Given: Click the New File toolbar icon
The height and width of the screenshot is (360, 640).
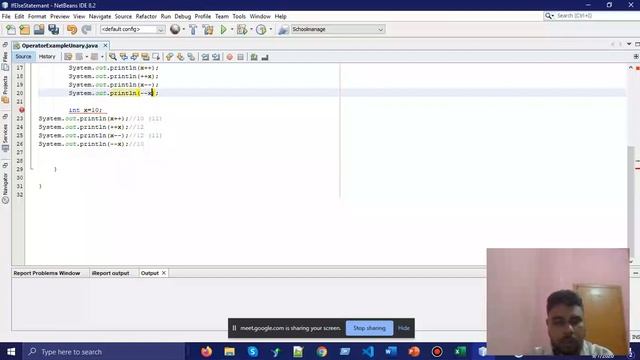Looking at the screenshot, I should pos(11,29).
